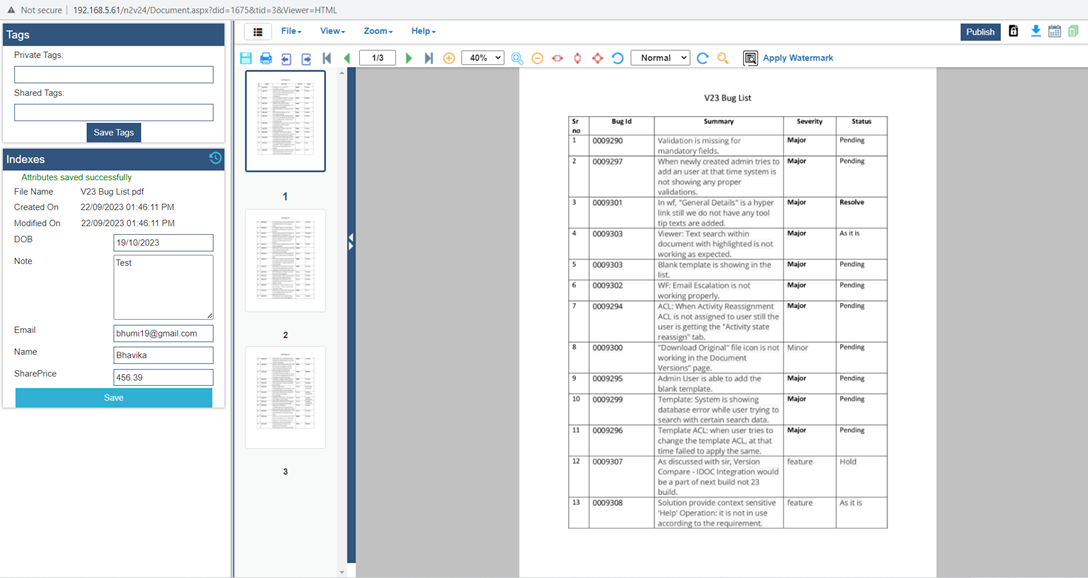Image resolution: width=1088 pixels, height=578 pixels.
Task: Open the File menu
Action: pyautogui.click(x=291, y=32)
